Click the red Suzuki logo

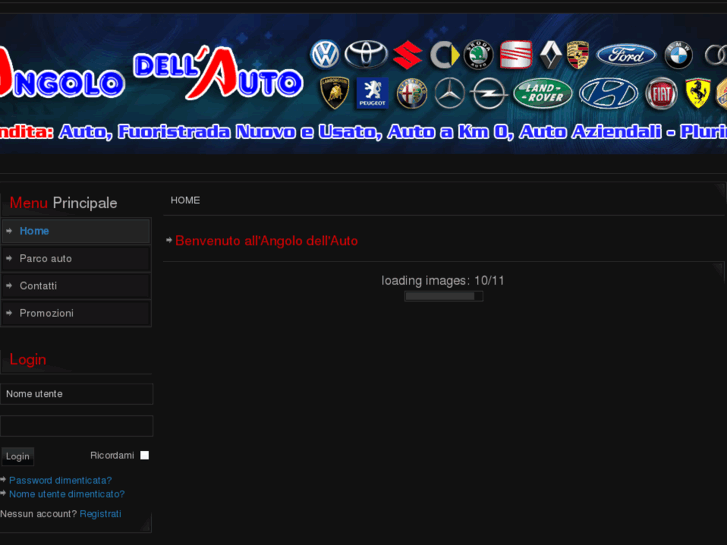point(408,55)
